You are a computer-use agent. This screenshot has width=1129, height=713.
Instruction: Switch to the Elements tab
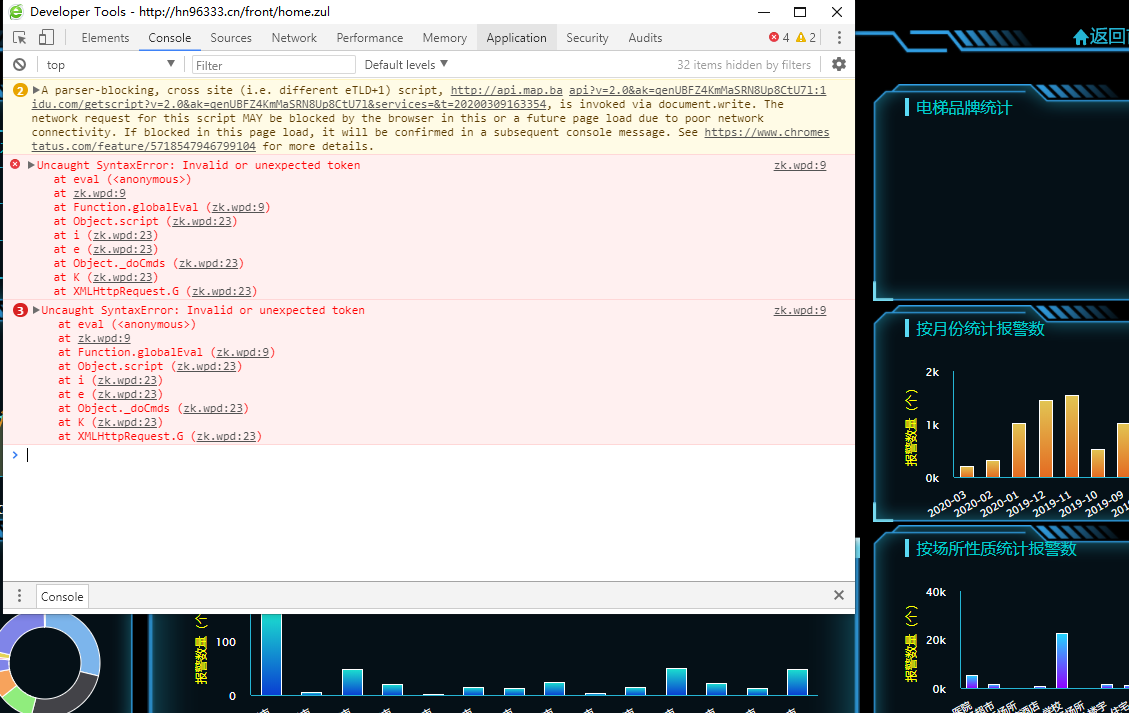pos(105,37)
